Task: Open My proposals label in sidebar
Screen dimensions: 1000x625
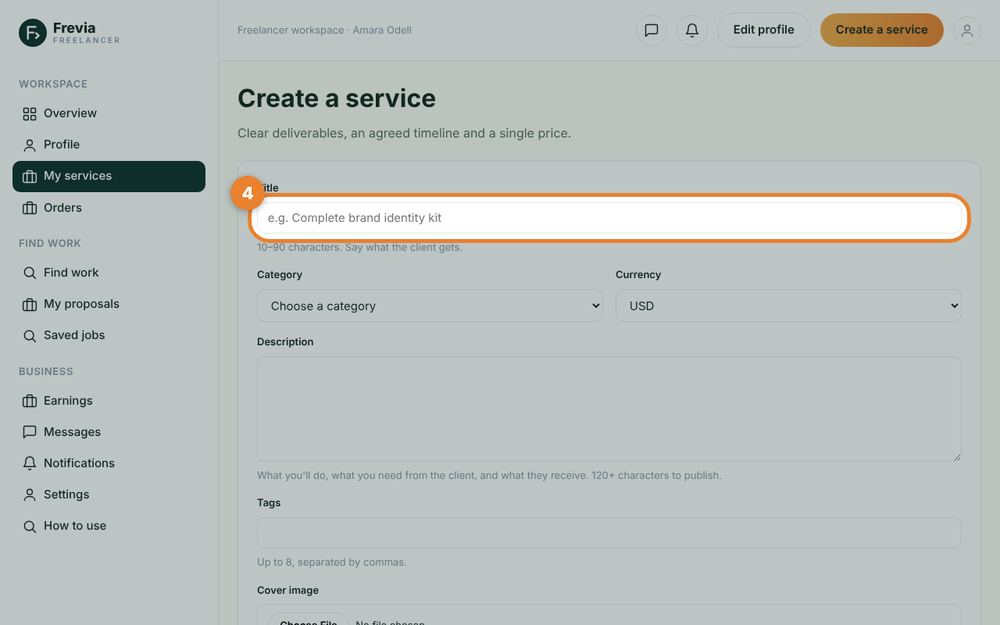Action: pyautogui.click(x=82, y=304)
